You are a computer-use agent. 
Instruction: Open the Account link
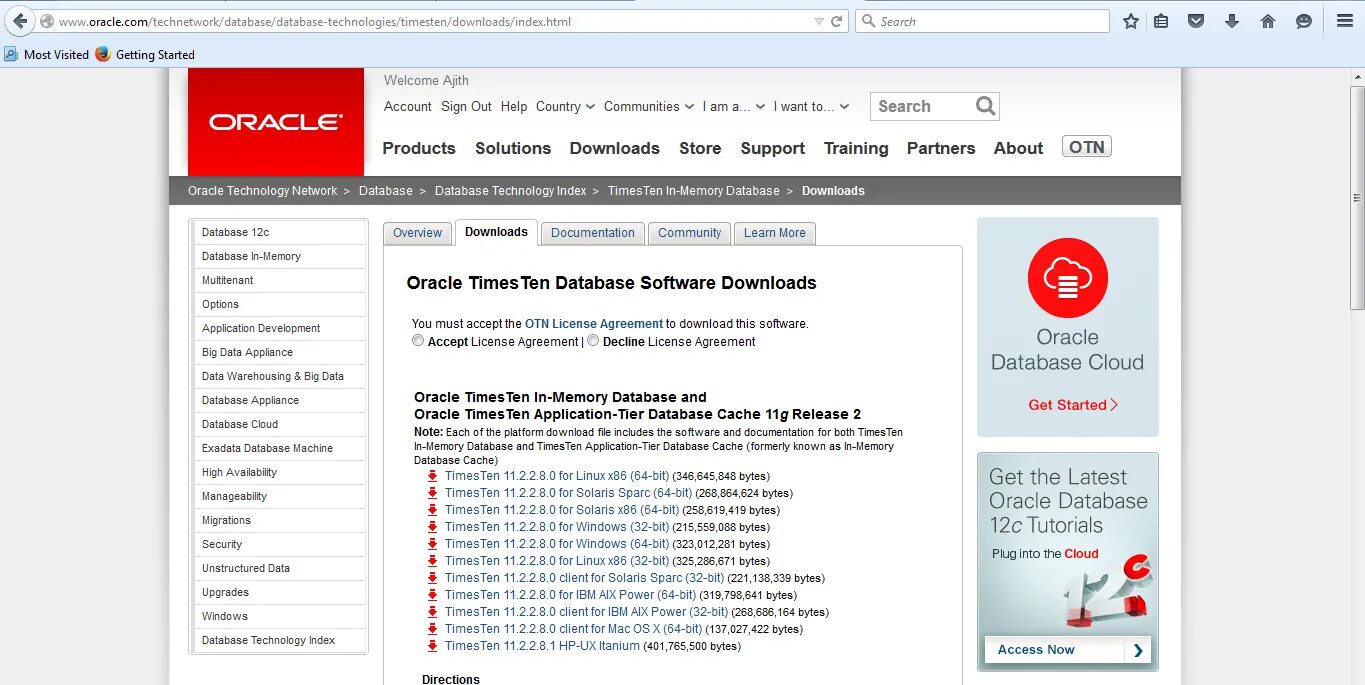(x=408, y=106)
